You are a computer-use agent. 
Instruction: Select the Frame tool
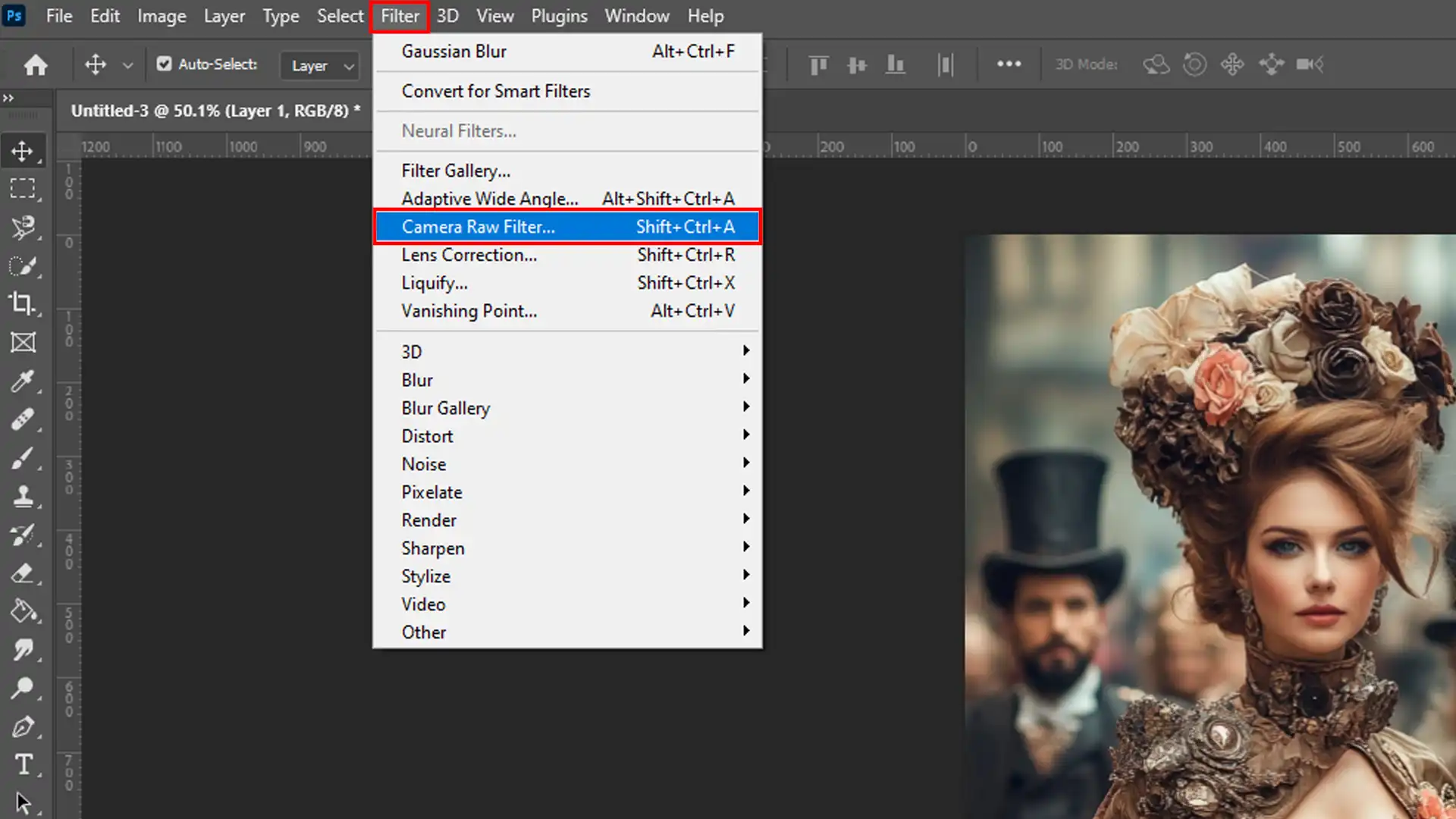tap(23, 343)
